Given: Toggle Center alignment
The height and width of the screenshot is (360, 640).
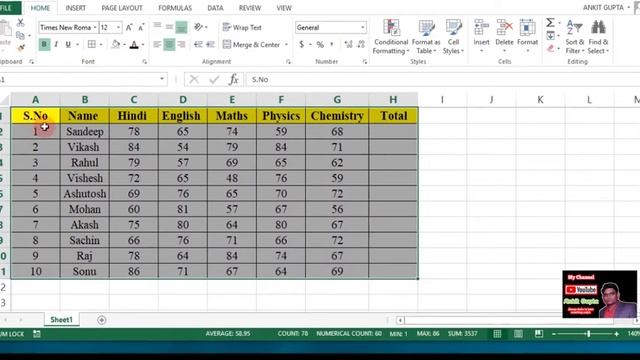Looking at the screenshot, I should [169, 44].
